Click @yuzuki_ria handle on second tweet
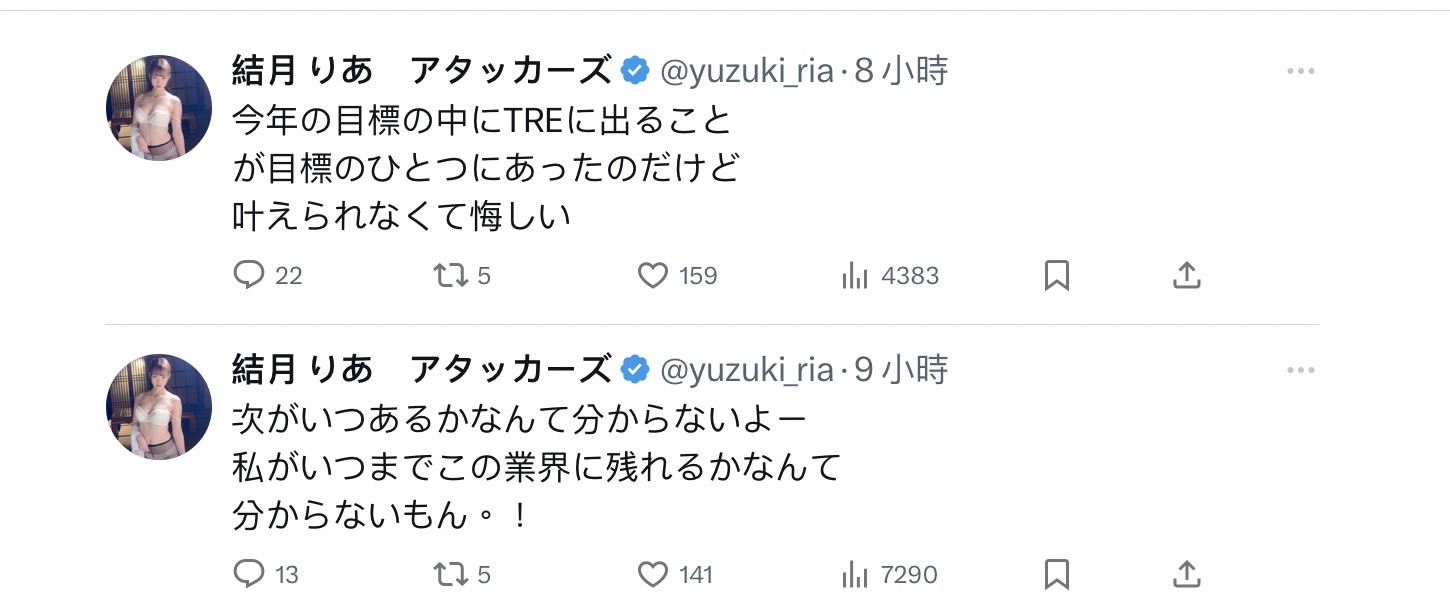1450x615 pixels. [747, 370]
